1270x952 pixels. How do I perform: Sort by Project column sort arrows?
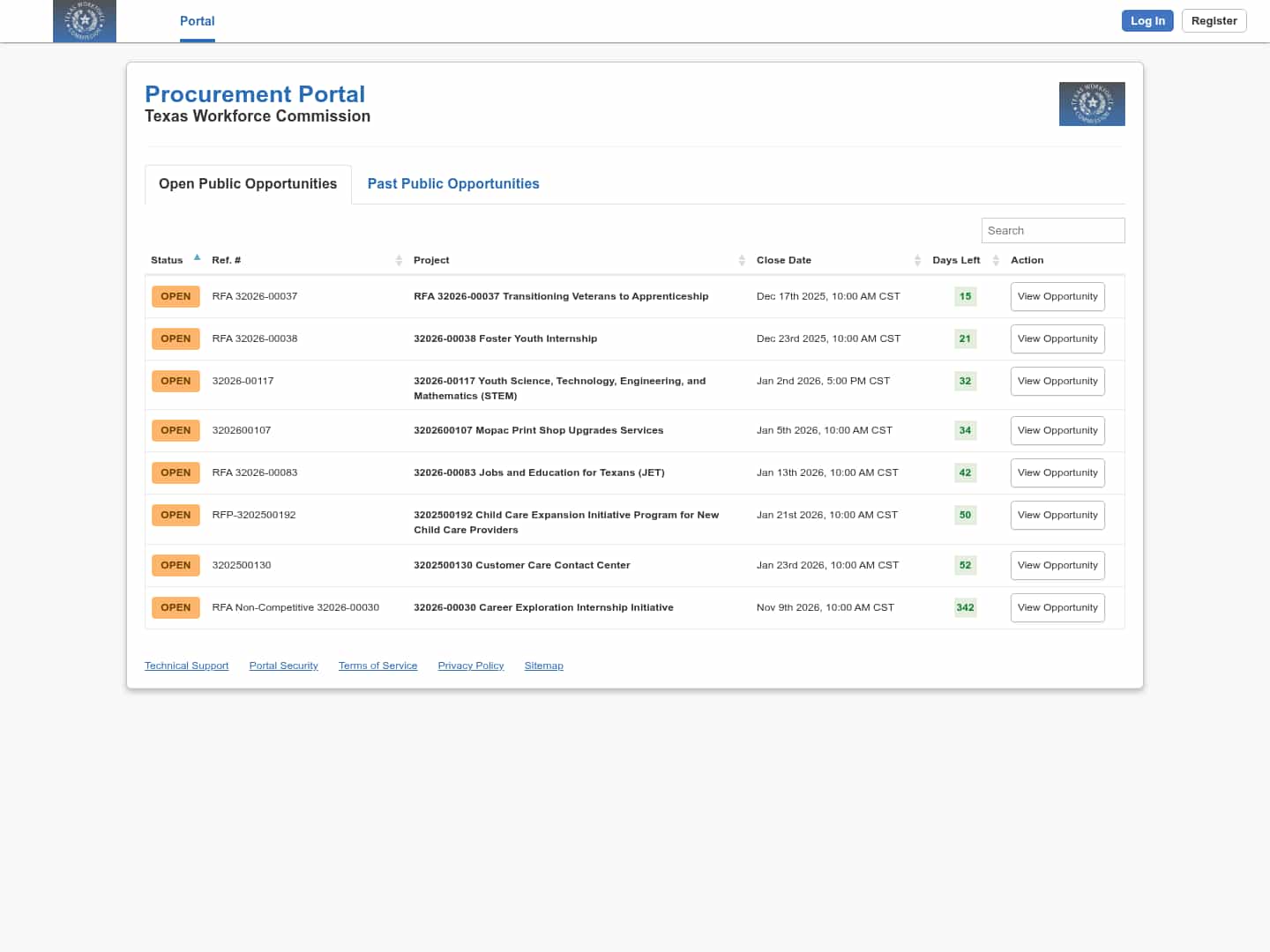point(742,260)
